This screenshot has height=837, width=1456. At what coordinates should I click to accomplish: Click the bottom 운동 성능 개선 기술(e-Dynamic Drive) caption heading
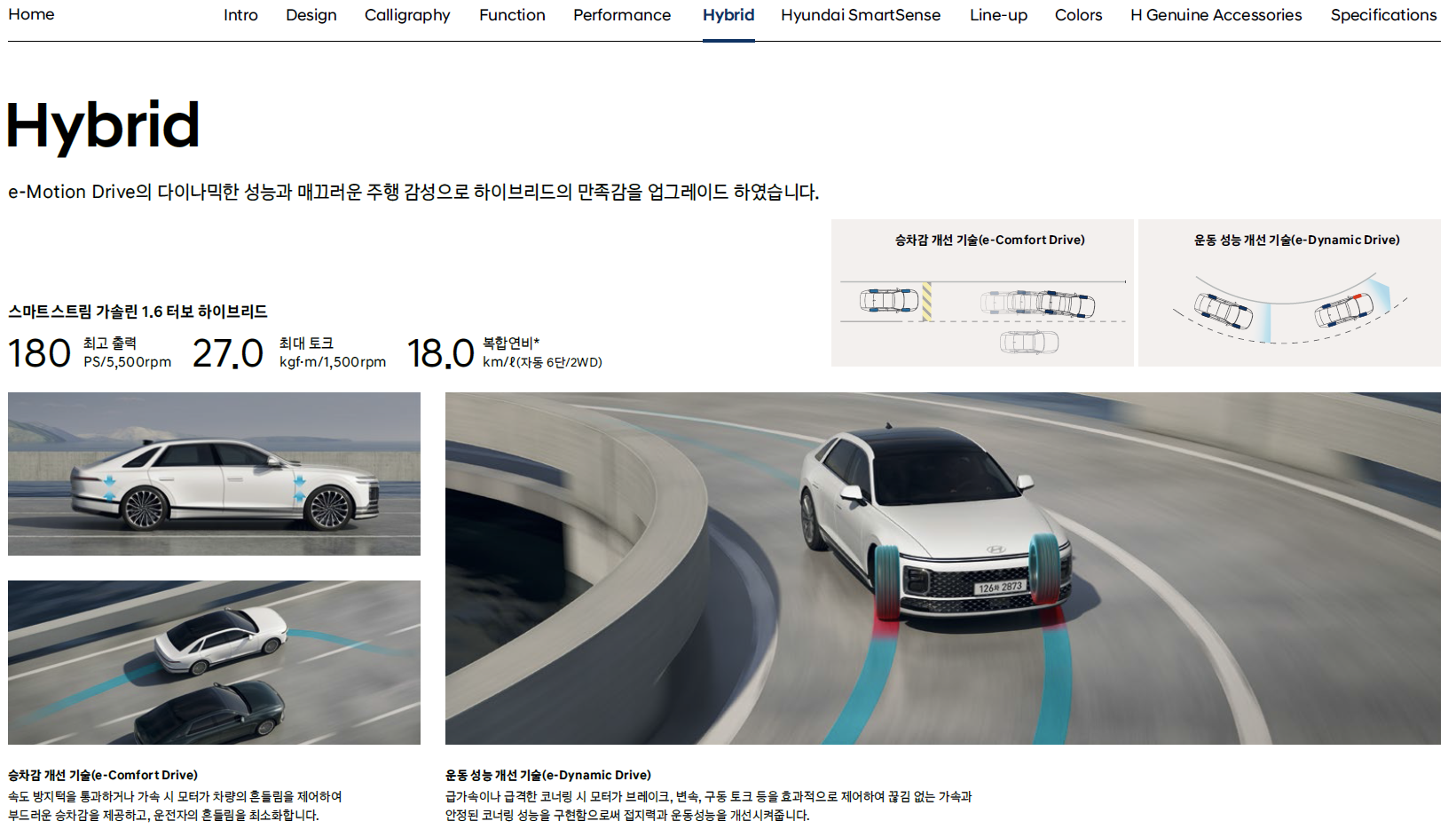[548, 775]
